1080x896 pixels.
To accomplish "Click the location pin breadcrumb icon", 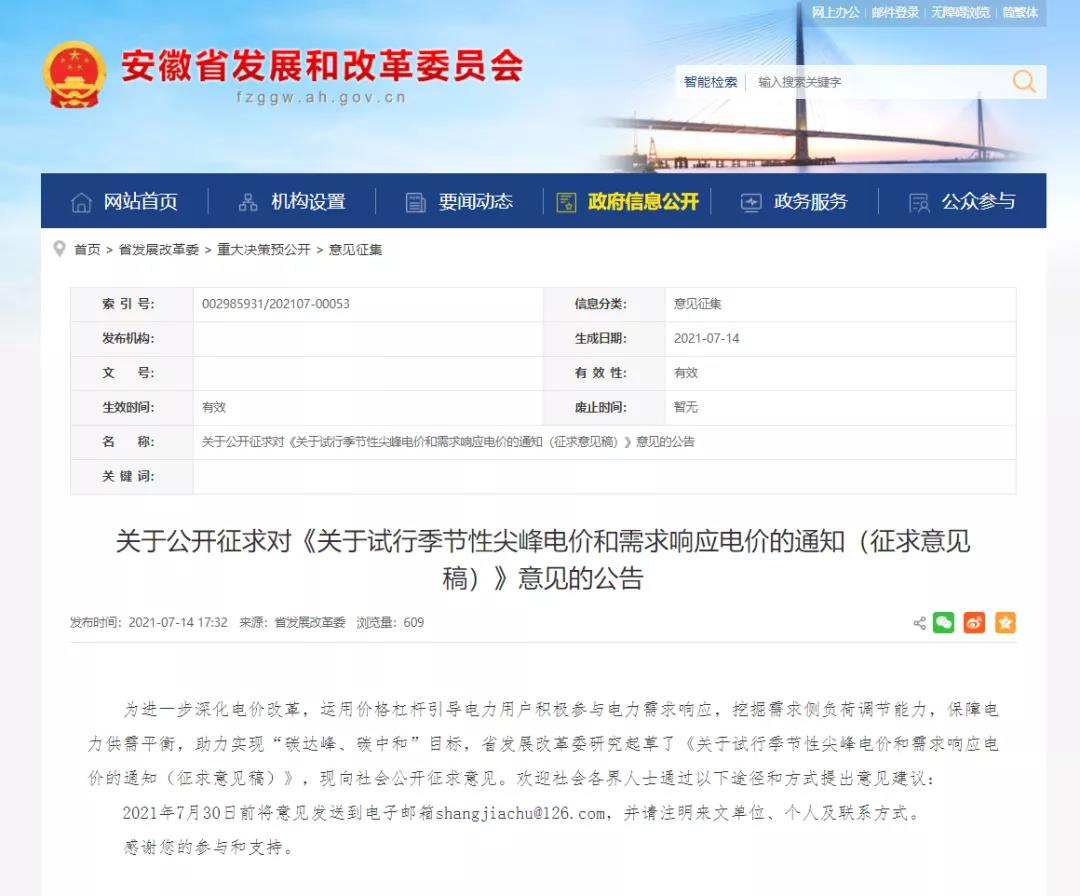I will (60, 248).
